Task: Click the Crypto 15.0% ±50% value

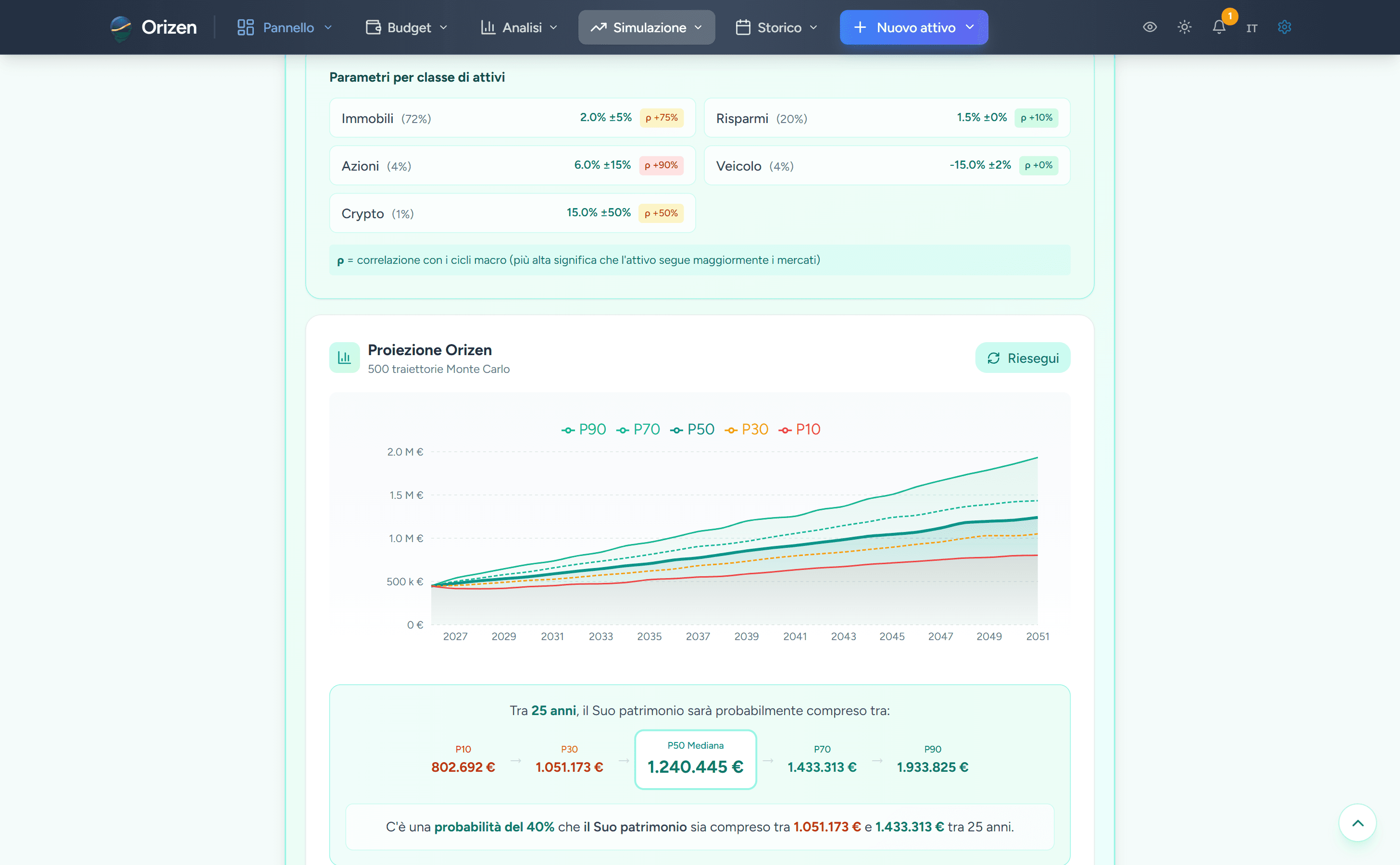Action: point(598,212)
